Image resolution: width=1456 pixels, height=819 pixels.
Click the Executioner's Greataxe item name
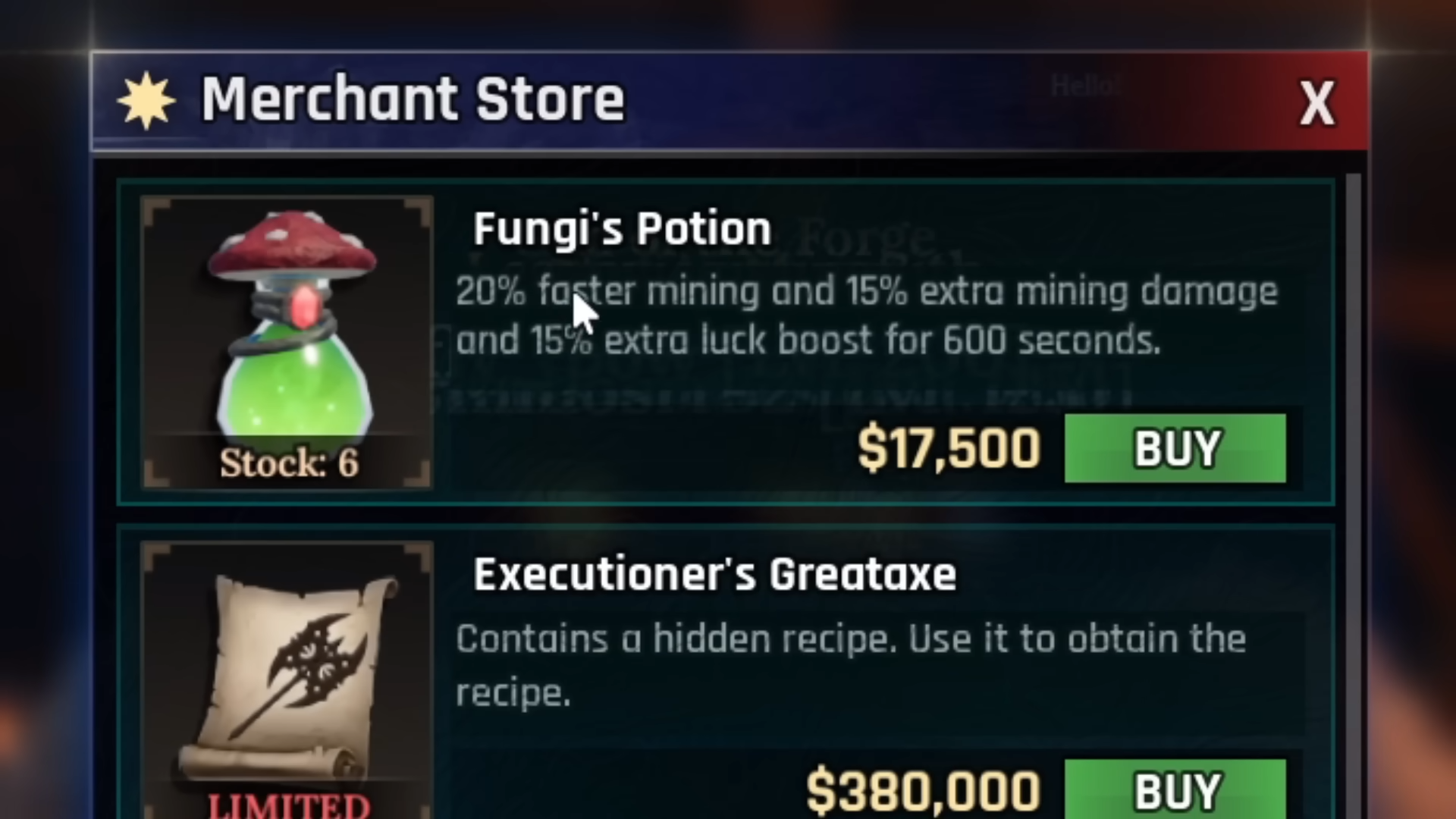pyautogui.click(x=714, y=574)
